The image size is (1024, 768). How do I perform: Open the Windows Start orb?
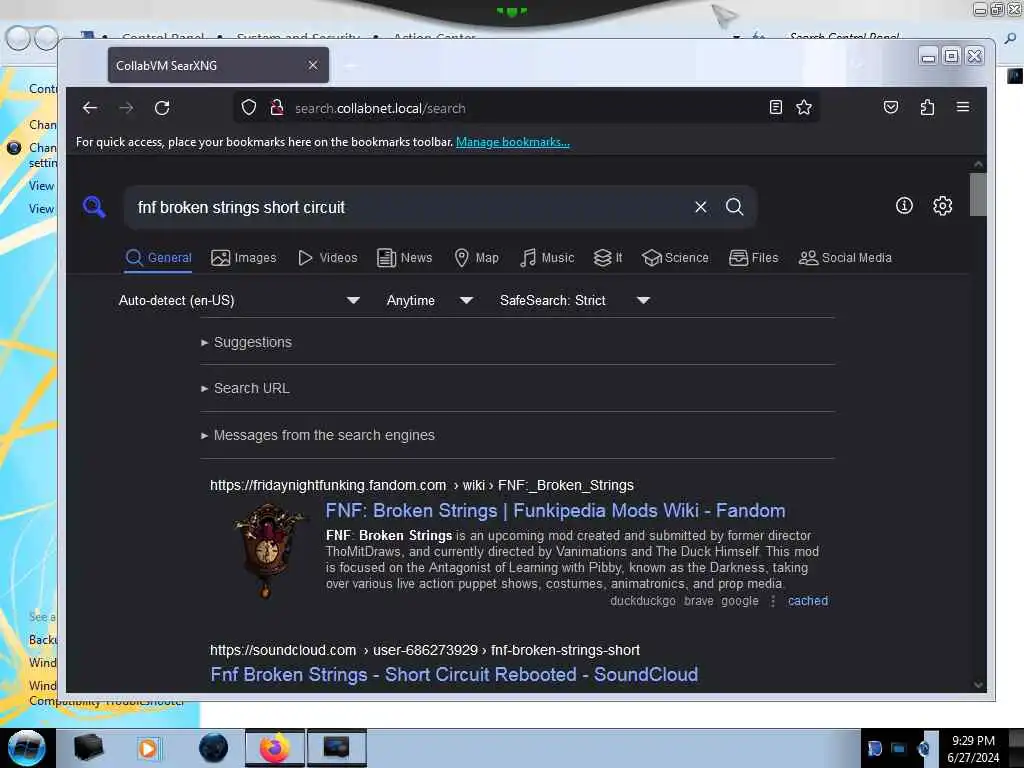tap(26, 748)
